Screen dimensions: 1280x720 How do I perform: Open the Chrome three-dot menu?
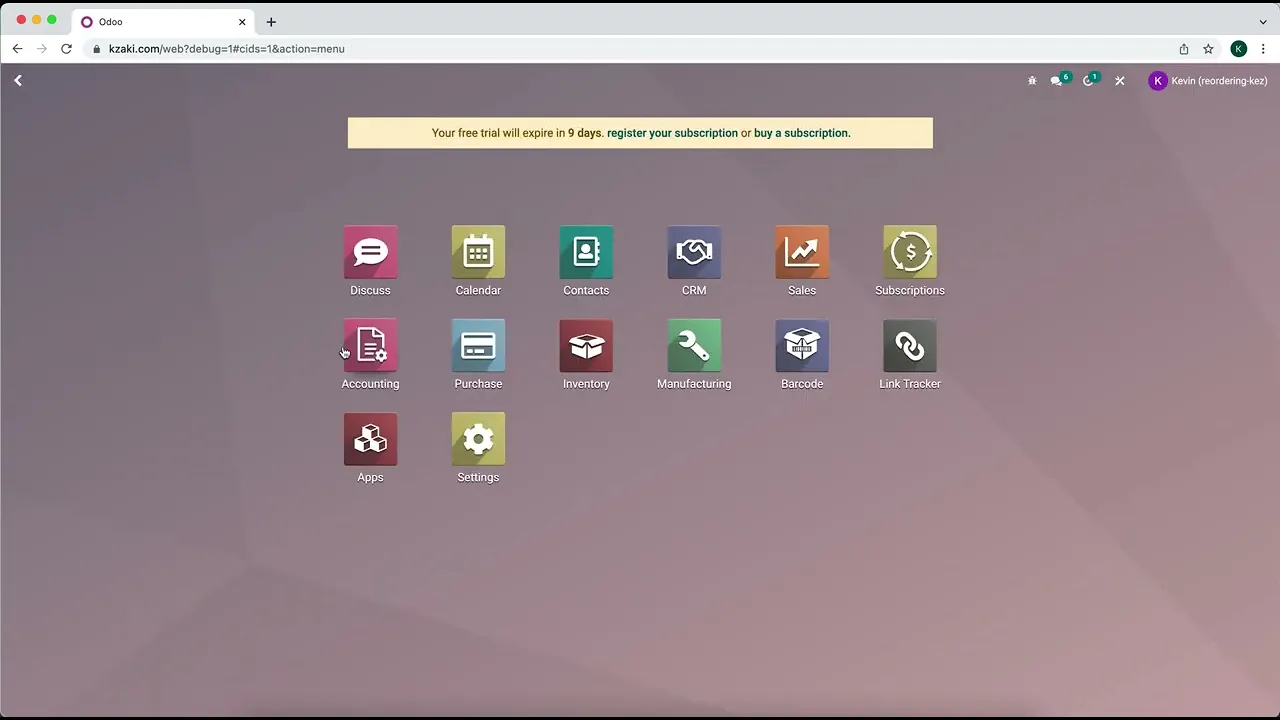[1264, 48]
